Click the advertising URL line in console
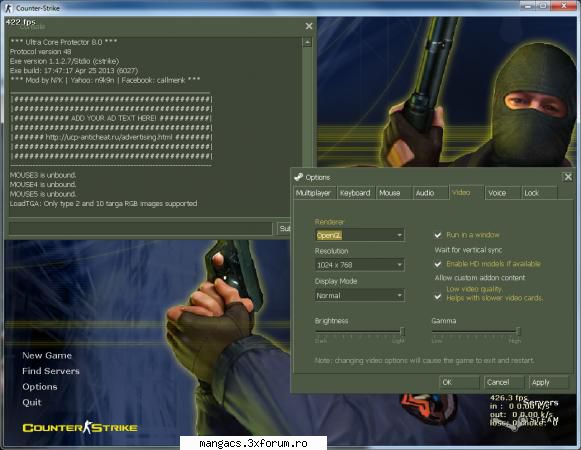Screen dimensions: 581x450 (112, 138)
